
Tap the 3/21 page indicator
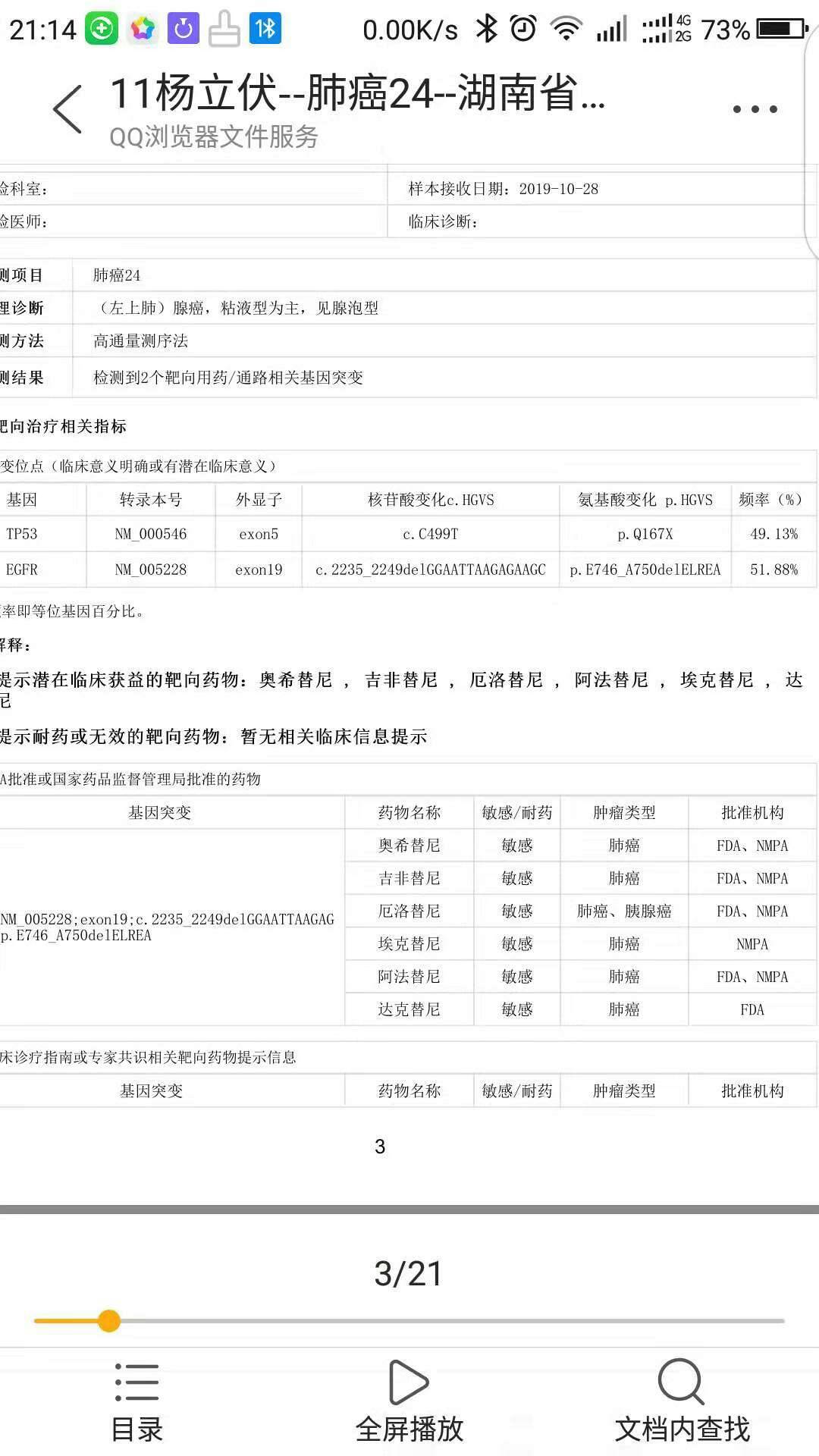click(408, 1274)
